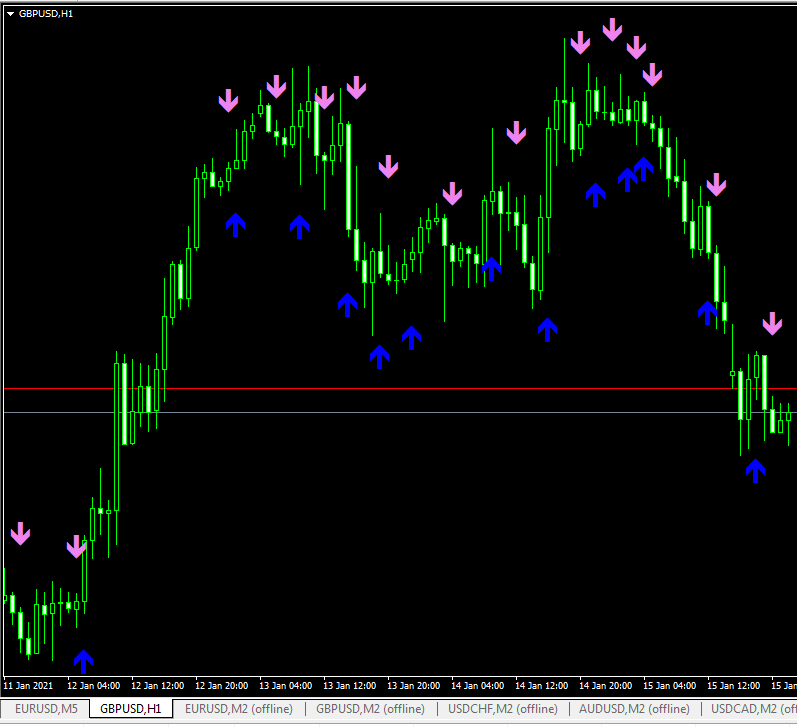Click the 14 Jan 12:00 time label
797x727 pixels.
coord(542,686)
